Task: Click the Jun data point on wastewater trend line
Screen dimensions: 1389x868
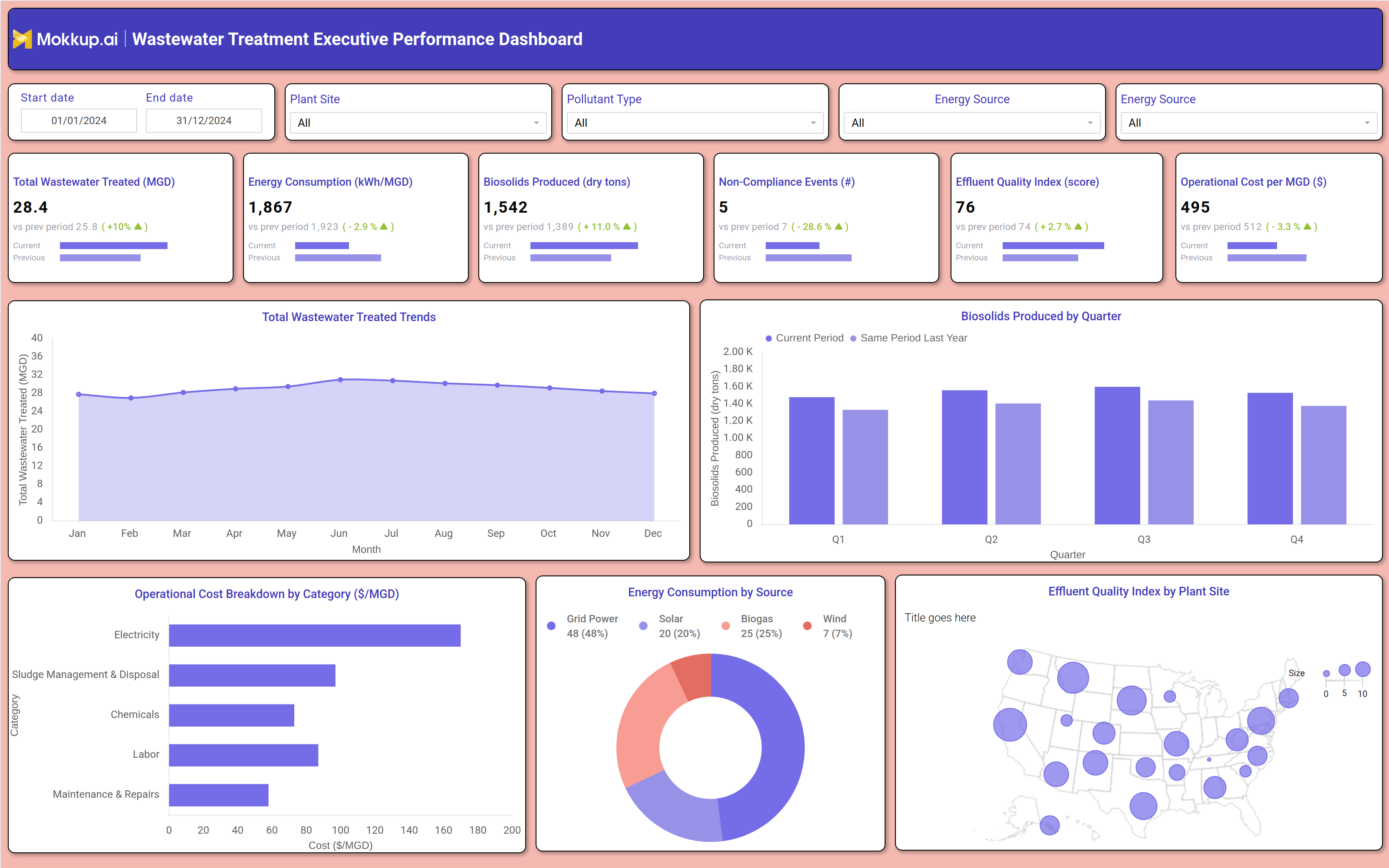Action: click(x=340, y=379)
